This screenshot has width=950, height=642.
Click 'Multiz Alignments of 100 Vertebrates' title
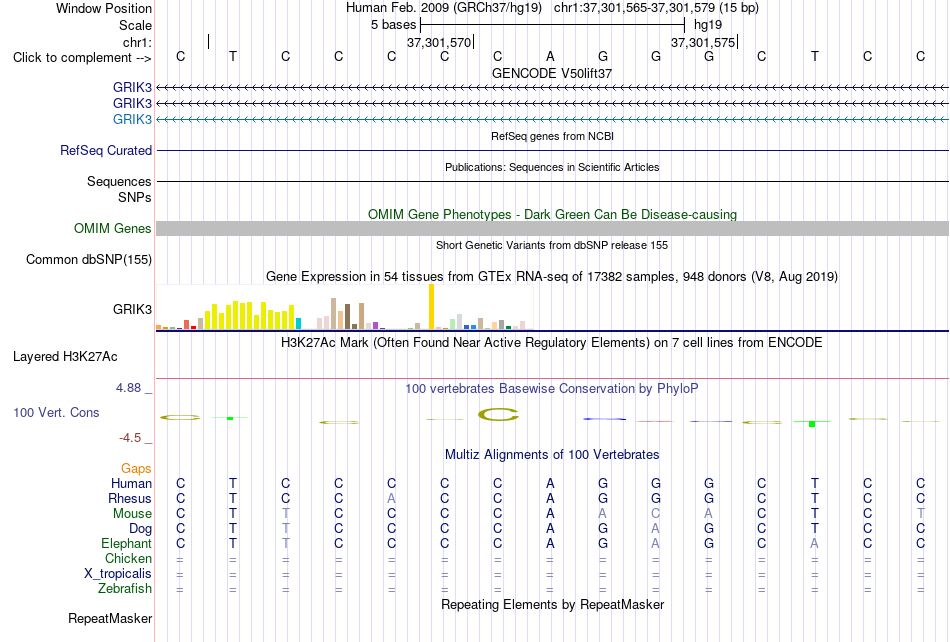coord(552,455)
